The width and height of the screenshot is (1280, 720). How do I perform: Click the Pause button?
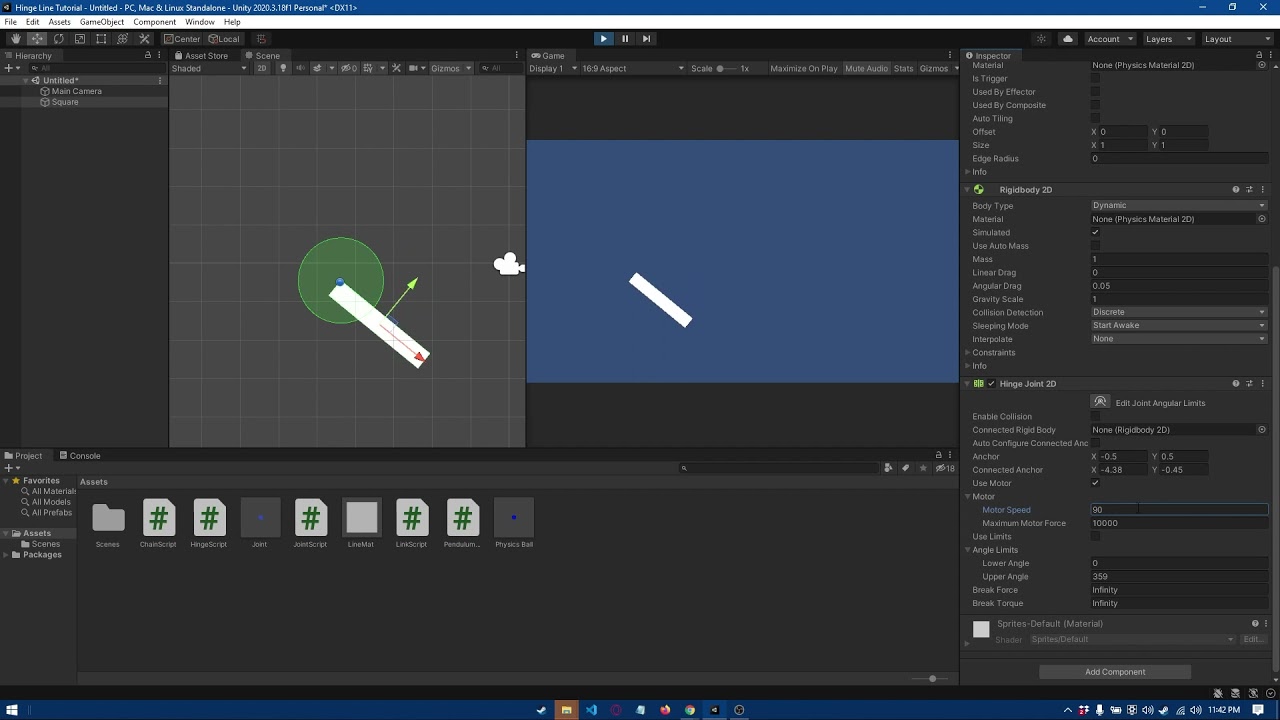coord(625,39)
